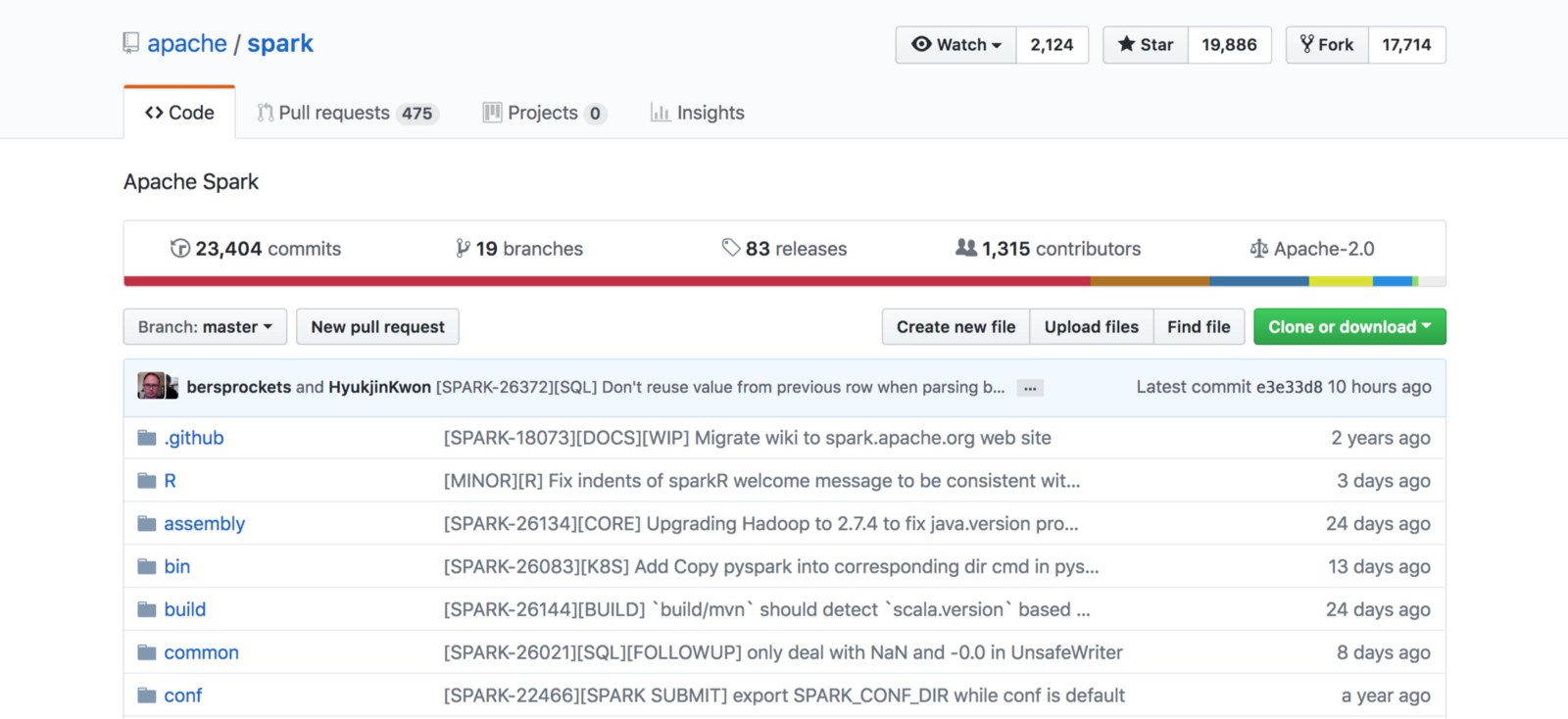This screenshot has width=1568, height=719.
Task: Click Create new file button
Action: (956, 327)
